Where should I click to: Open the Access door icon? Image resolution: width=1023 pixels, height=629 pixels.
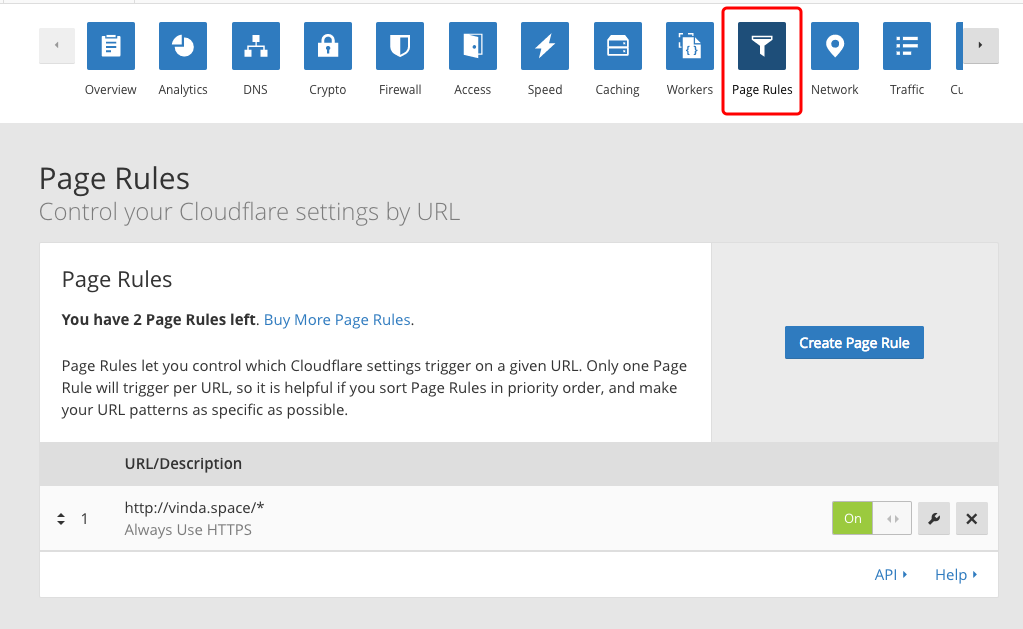[472, 46]
